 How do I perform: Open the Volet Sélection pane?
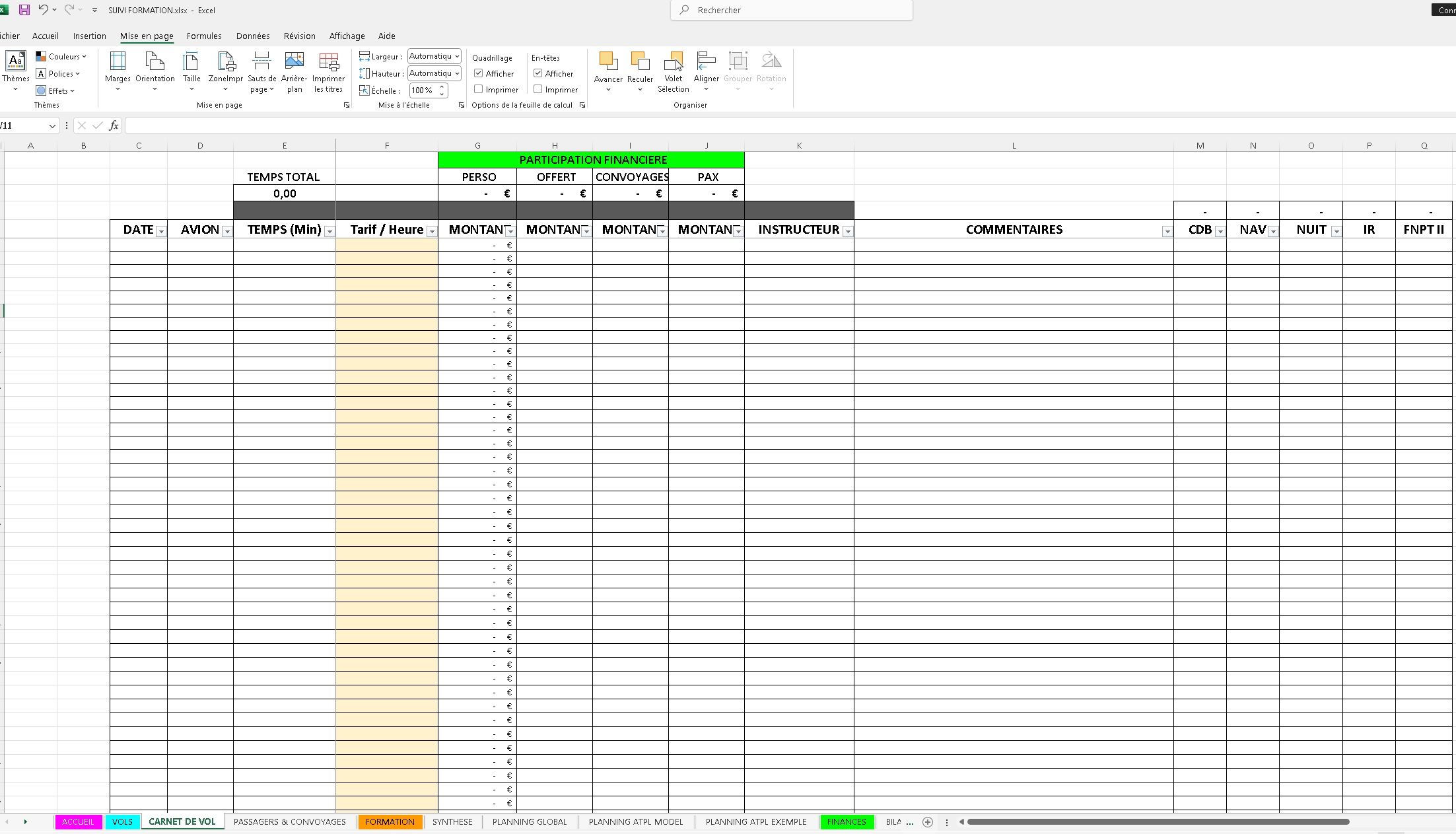[x=674, y=72]
